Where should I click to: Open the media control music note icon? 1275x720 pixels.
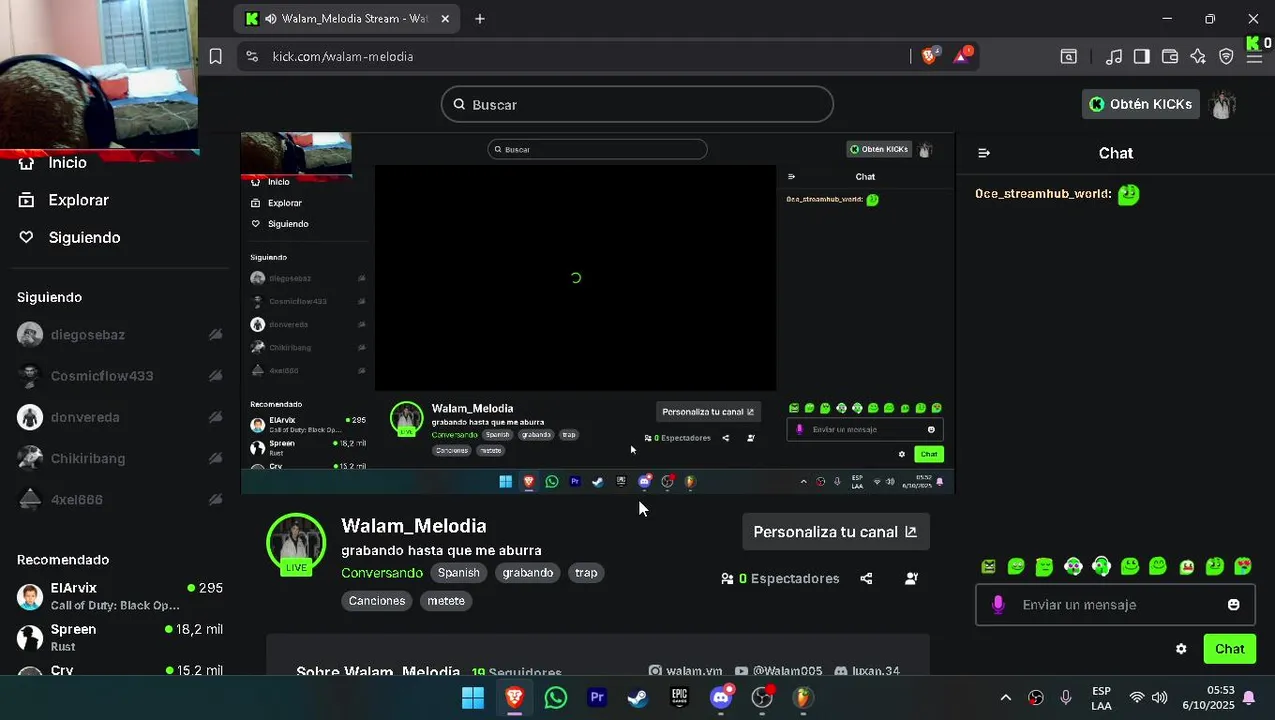coord(1113,57)
